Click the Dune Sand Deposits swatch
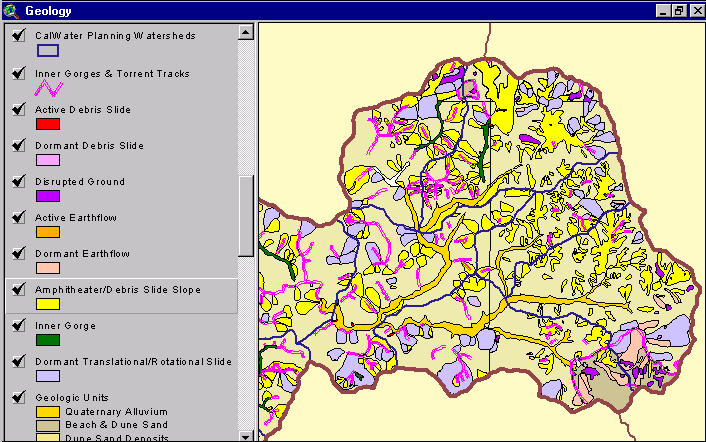 pyautogui.click(x=48, y=437)
